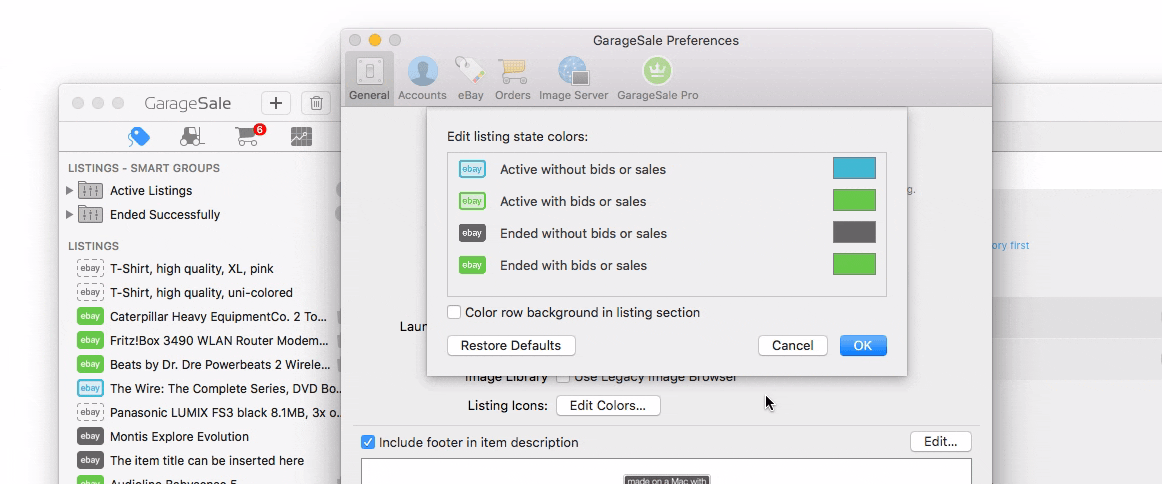Click ebay icon of T-Shirt XL pink listing
The width and height of the screenshot is (1162, 484).
click(x=90, y=268)
